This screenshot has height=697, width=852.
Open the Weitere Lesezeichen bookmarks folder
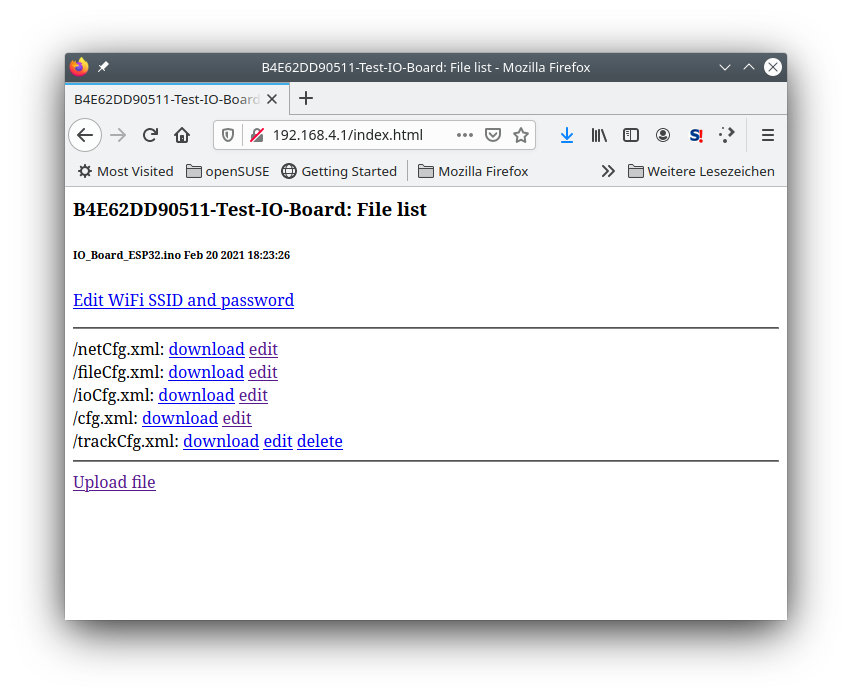tap(701, 171)
